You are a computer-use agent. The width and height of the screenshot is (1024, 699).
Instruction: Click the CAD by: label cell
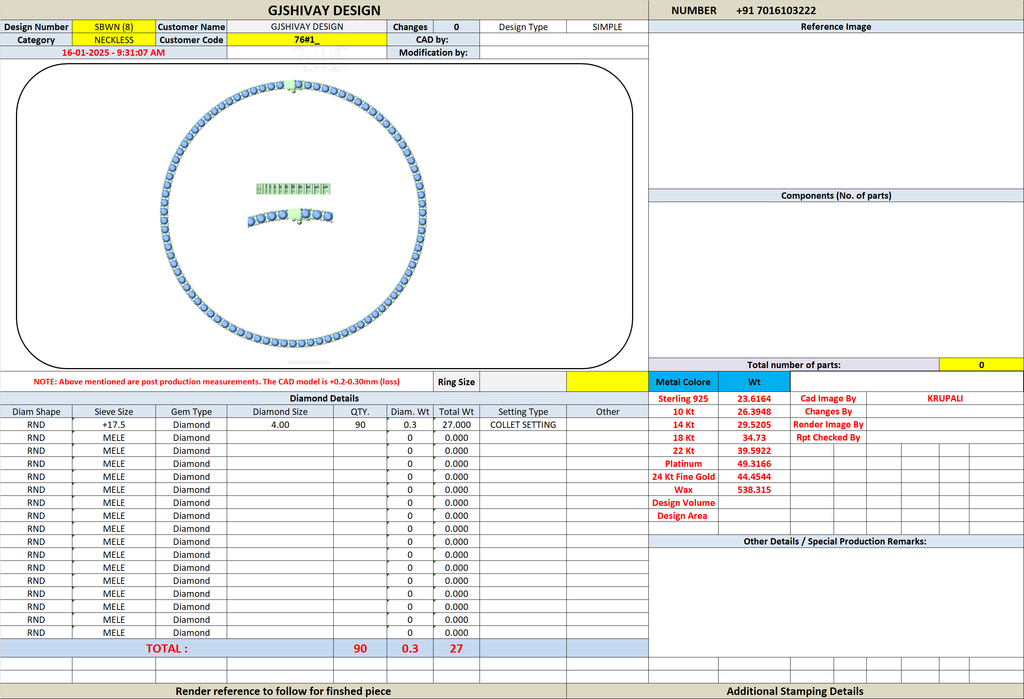tap(433, 40)
